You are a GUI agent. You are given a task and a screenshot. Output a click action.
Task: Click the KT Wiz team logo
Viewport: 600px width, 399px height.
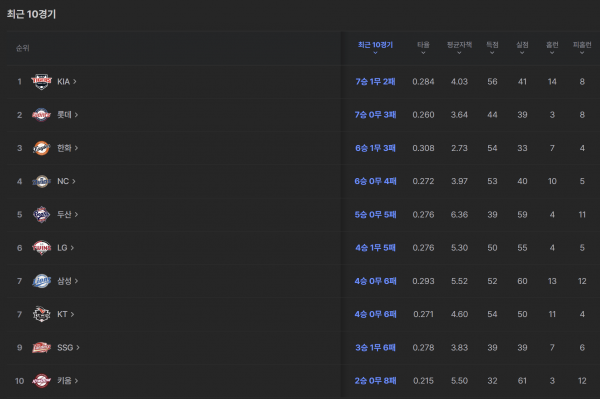(x=41, y=314)
